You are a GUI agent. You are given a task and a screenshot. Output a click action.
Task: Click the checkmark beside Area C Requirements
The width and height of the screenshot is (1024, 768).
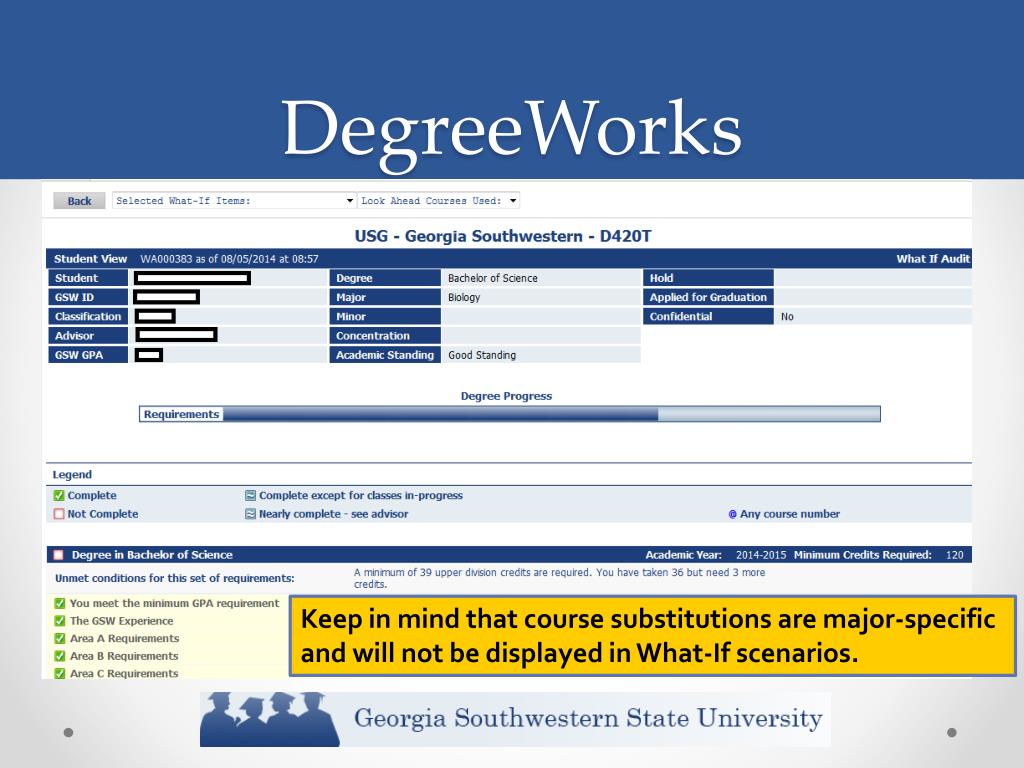59,673
